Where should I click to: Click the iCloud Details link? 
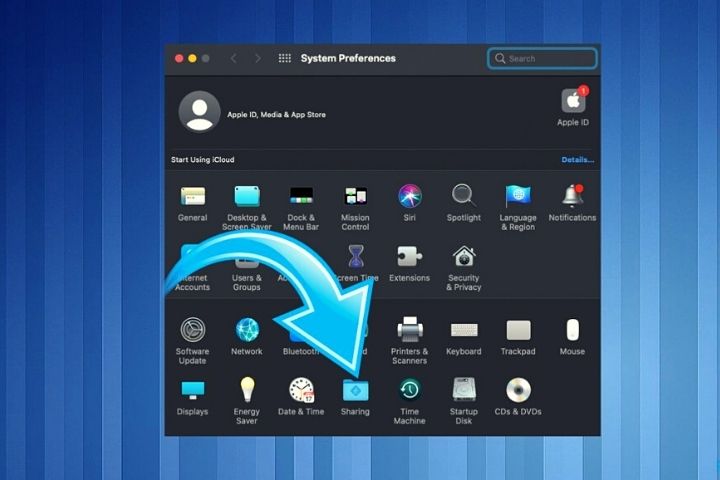pyautogui.click(x=578, y=160)
